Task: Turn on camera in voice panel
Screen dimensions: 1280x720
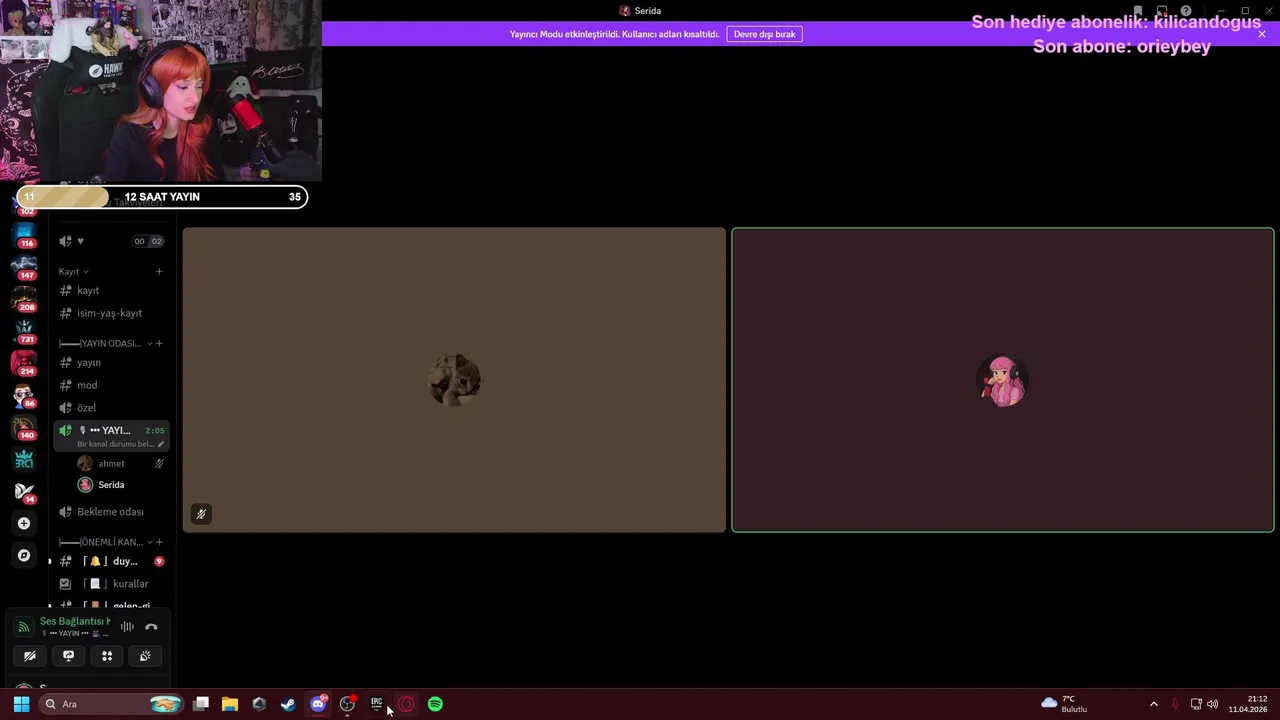Action: click(x=30, y=656)
